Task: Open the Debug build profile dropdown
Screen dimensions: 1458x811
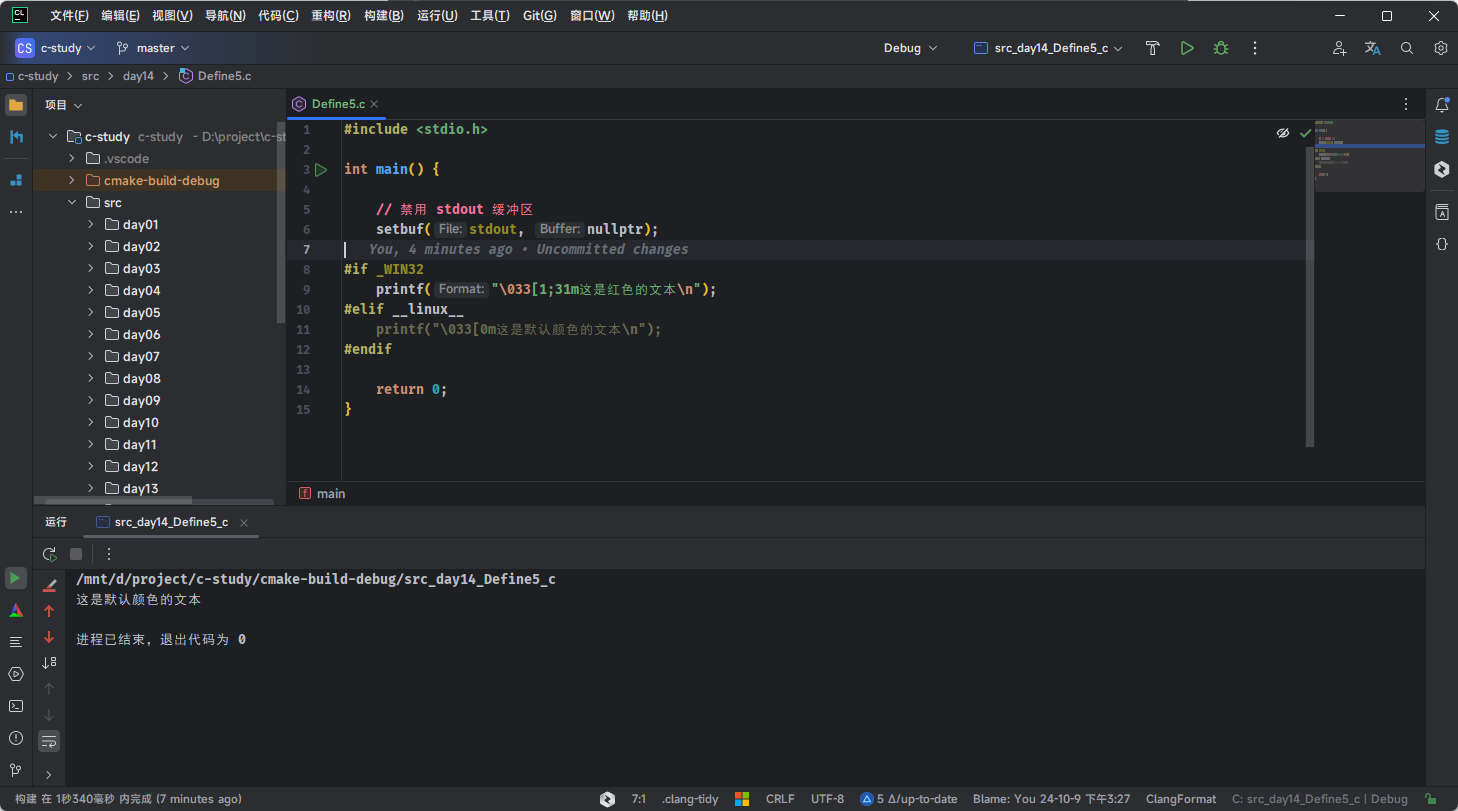Action: [910, 48]
